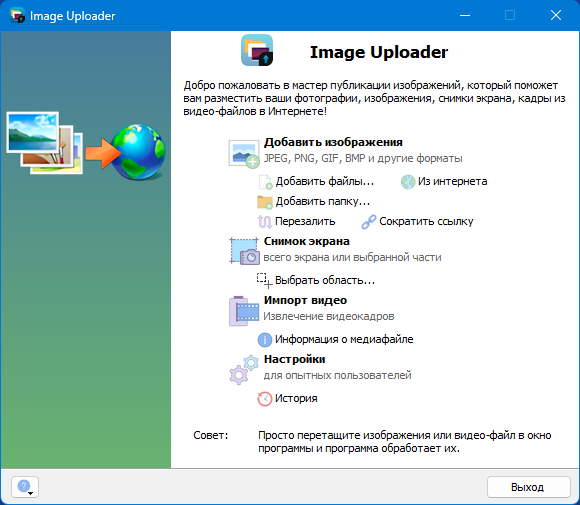Minimize the Image Uploader window
The height and width of the screenshot is (505, 580).
tap(465, 16)
